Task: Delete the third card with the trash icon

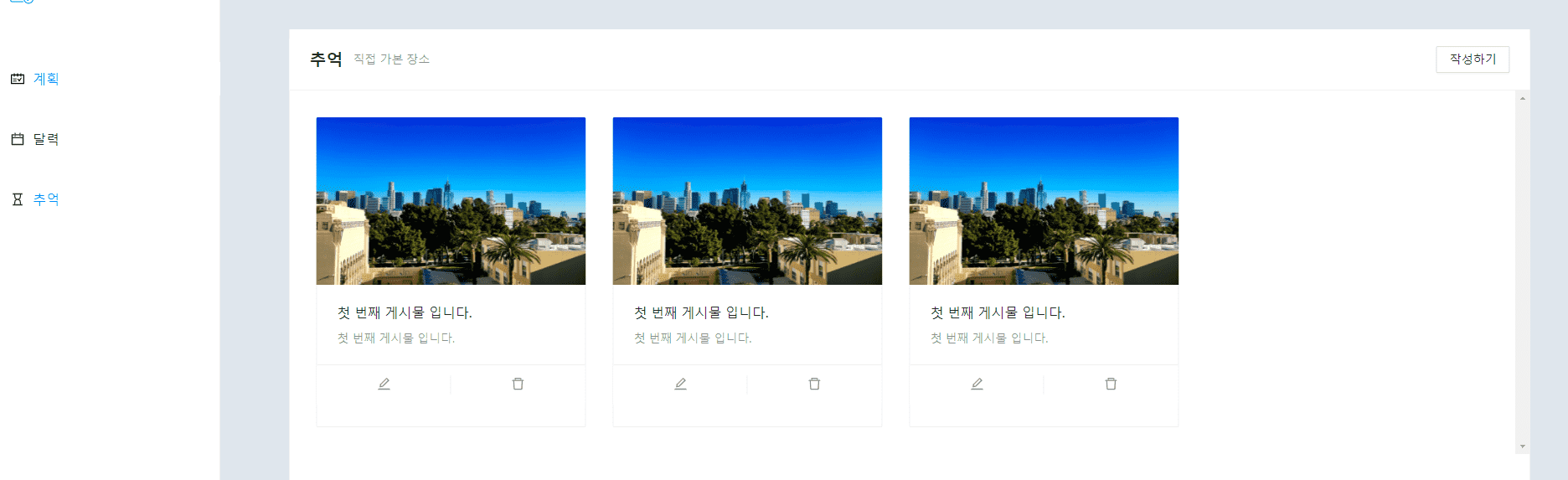Action: pyautogui.click(x=1111, y=384)
